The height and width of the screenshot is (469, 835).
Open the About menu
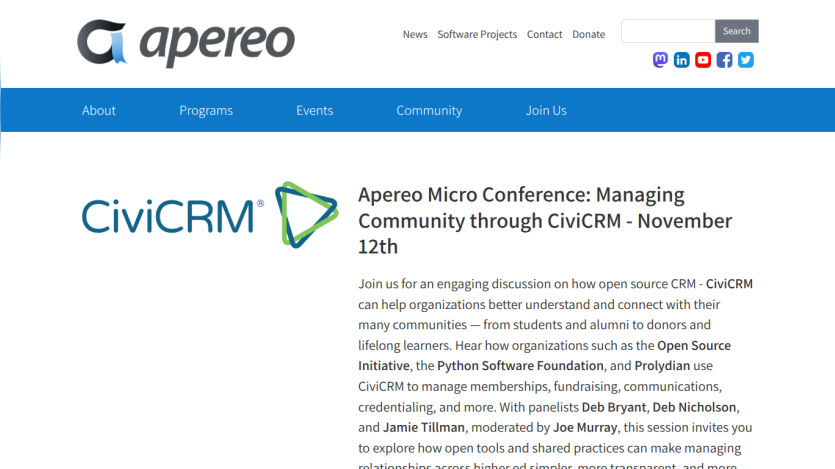[x=99, y=110]
